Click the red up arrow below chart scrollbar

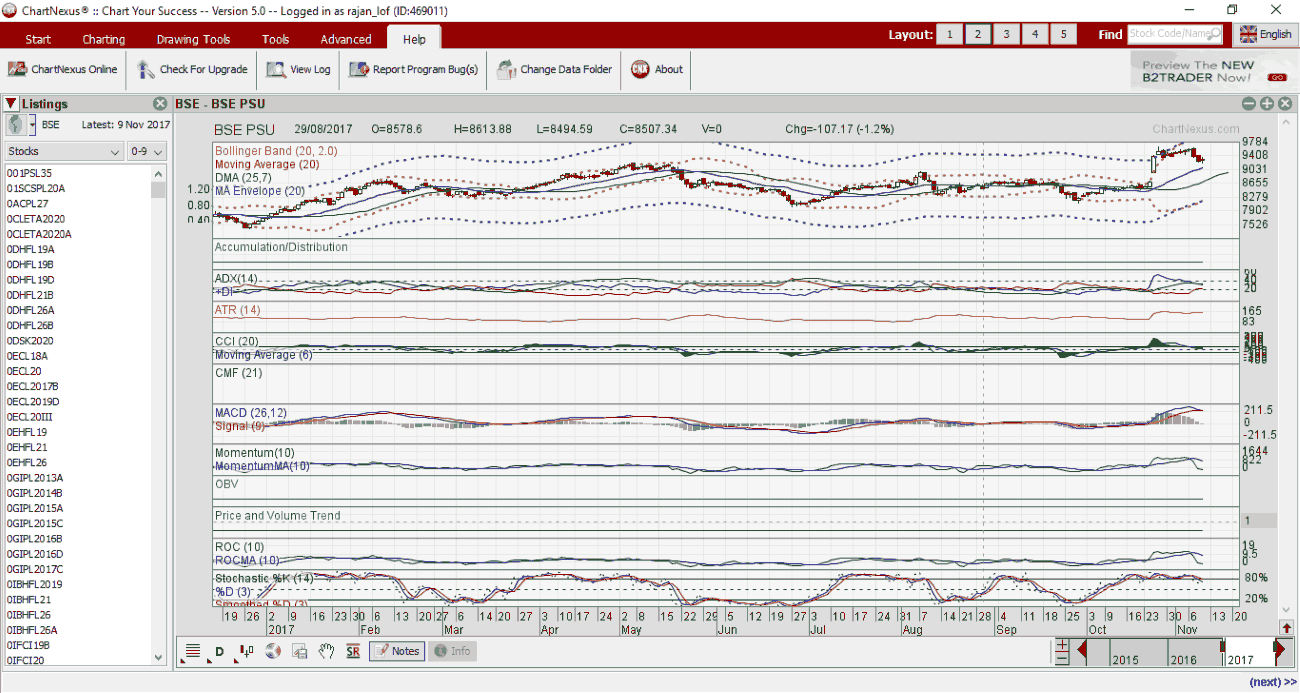(1287, 627)
